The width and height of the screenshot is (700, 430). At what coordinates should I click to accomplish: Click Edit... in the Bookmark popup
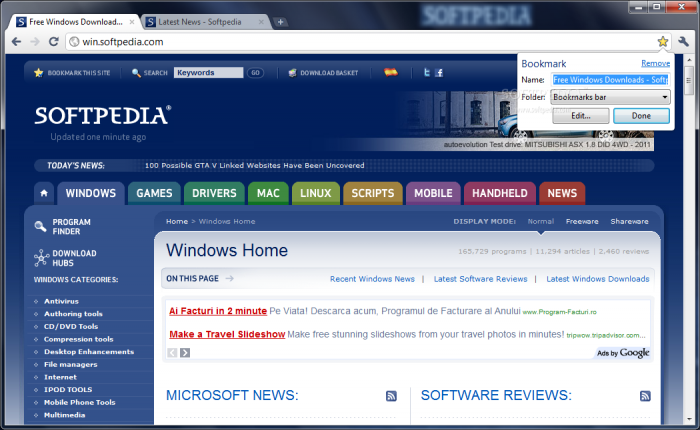[x=581, y=116]
